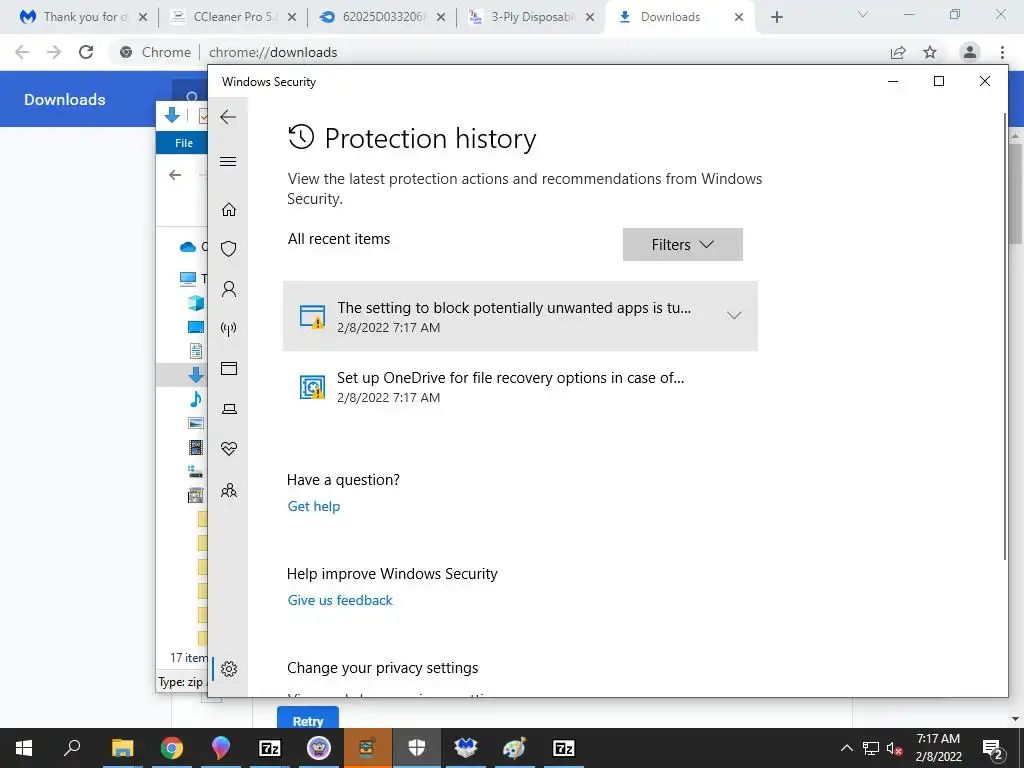The height and width of the screenshot is (768, 1024).
Task: Open notification center from taskbar
Action: (992, 748)
